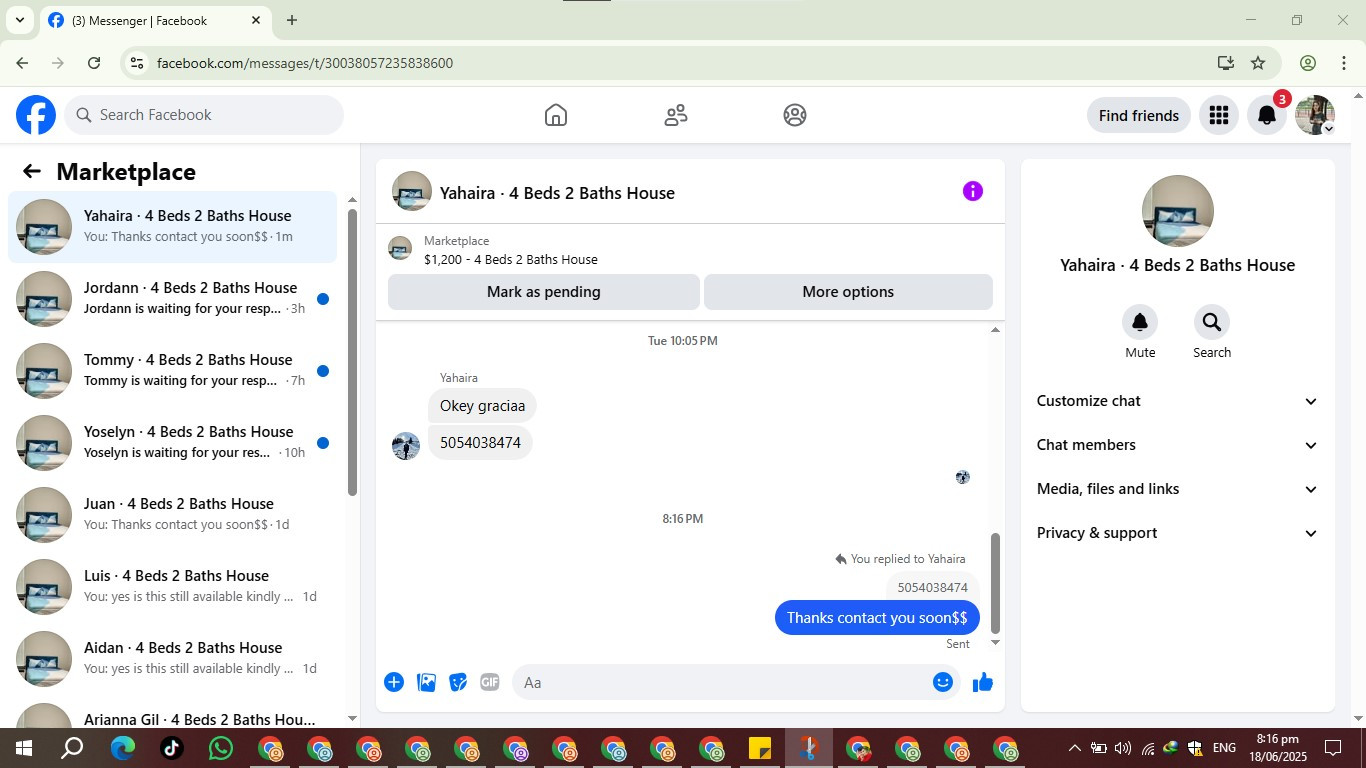Screen dimensions: 1366x768
Task: Click the ENG language indicator
Action: pyautogui.click(x=1224, y=748)
